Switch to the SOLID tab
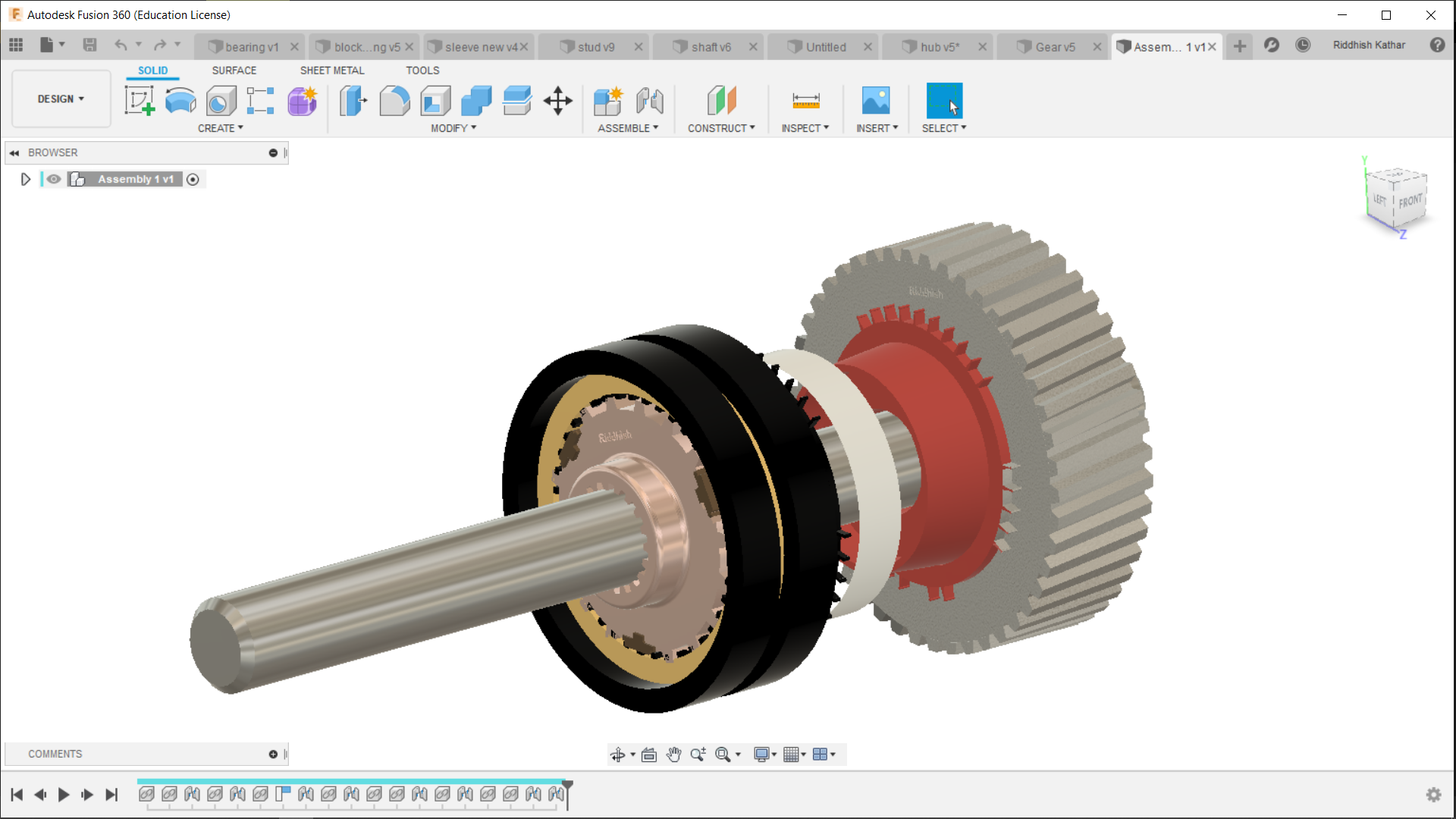 click(152, 71)
